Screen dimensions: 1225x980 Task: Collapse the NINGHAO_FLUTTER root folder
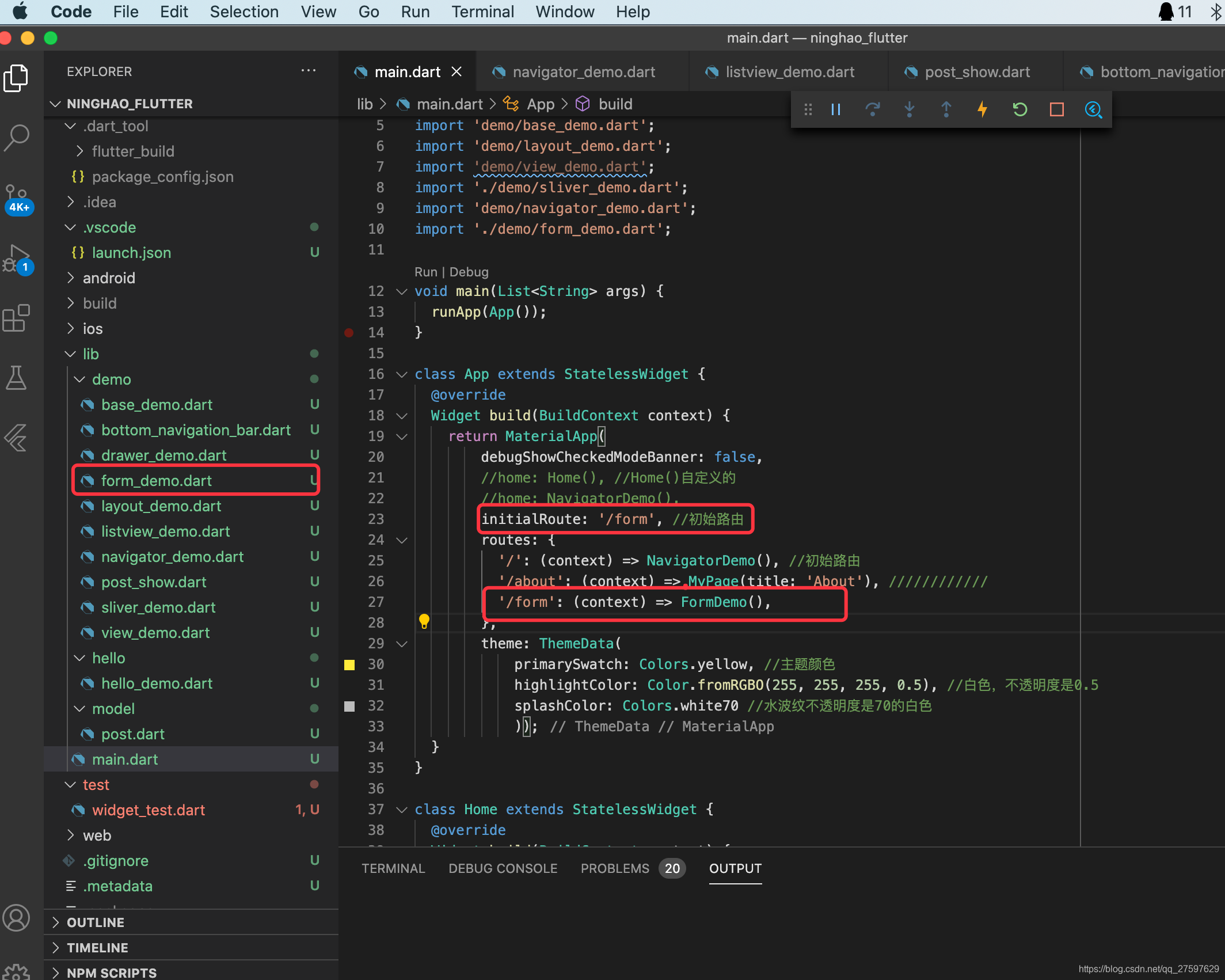(x=56, y=104)
